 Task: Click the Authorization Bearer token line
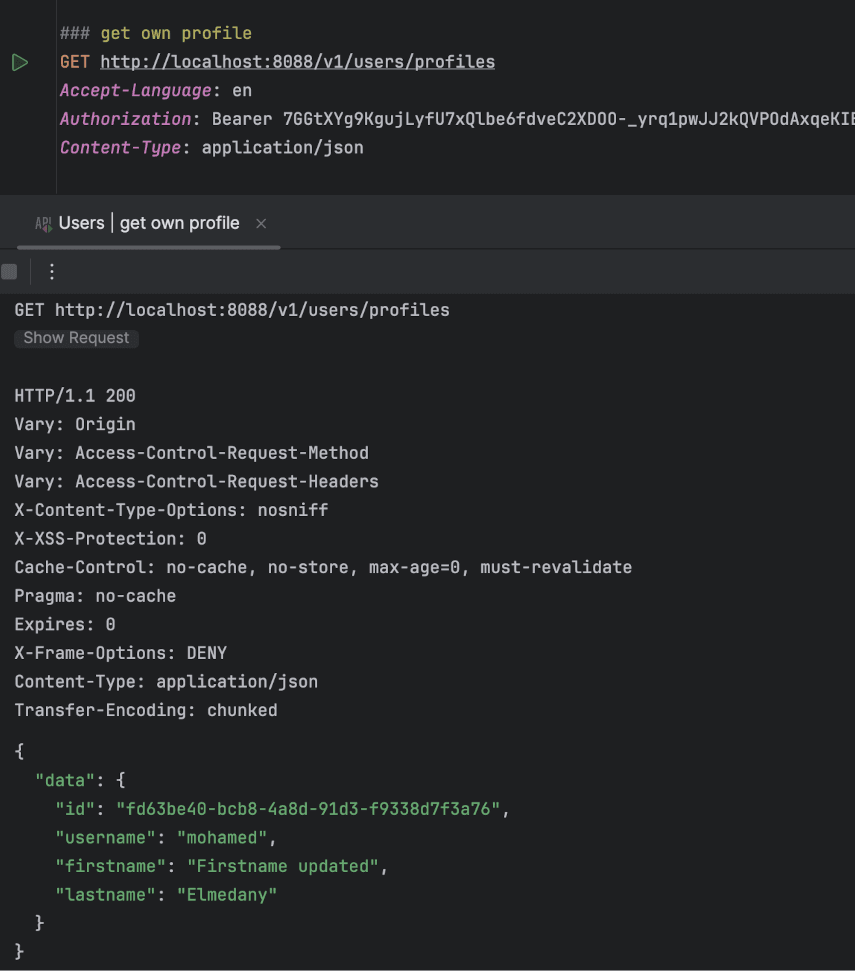pos(457,119)
